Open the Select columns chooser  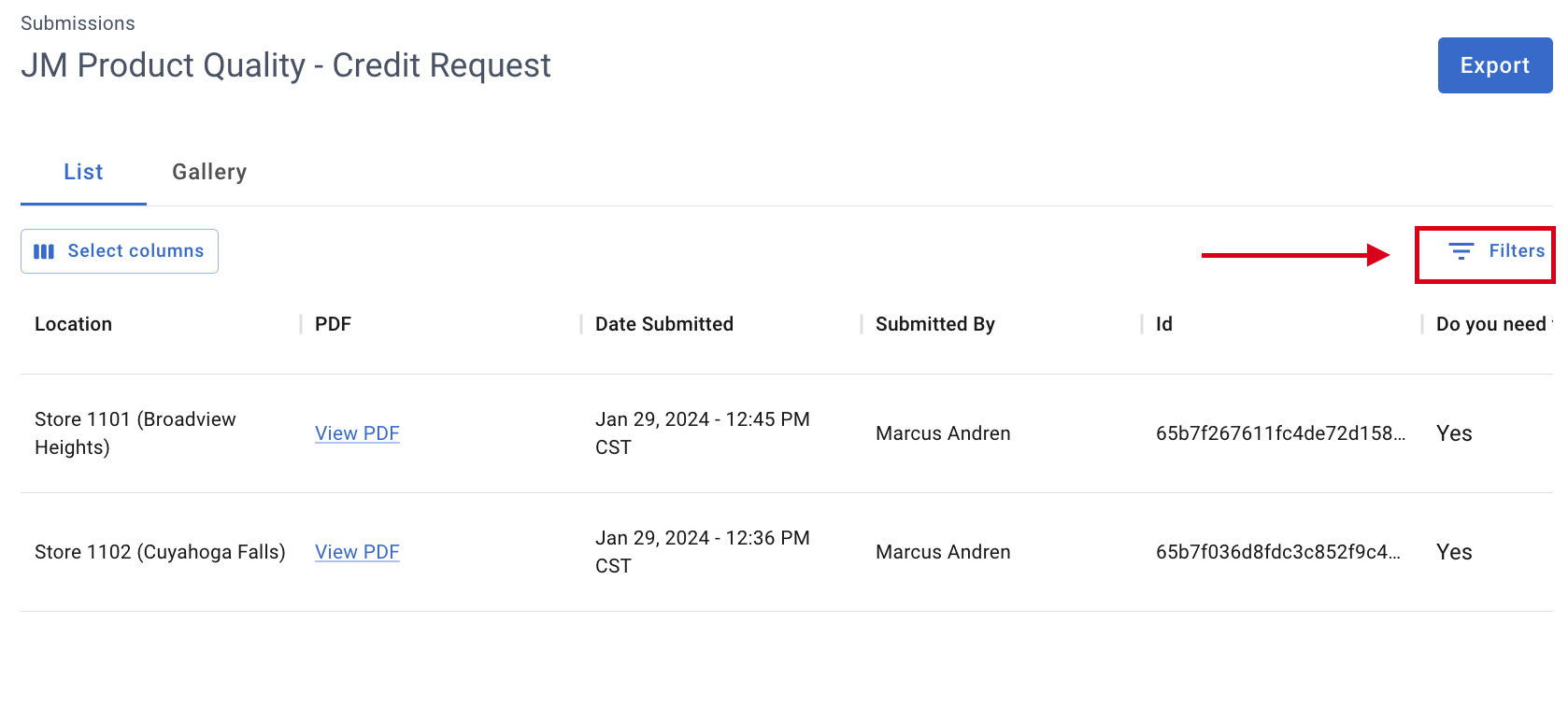click(120, 251)
